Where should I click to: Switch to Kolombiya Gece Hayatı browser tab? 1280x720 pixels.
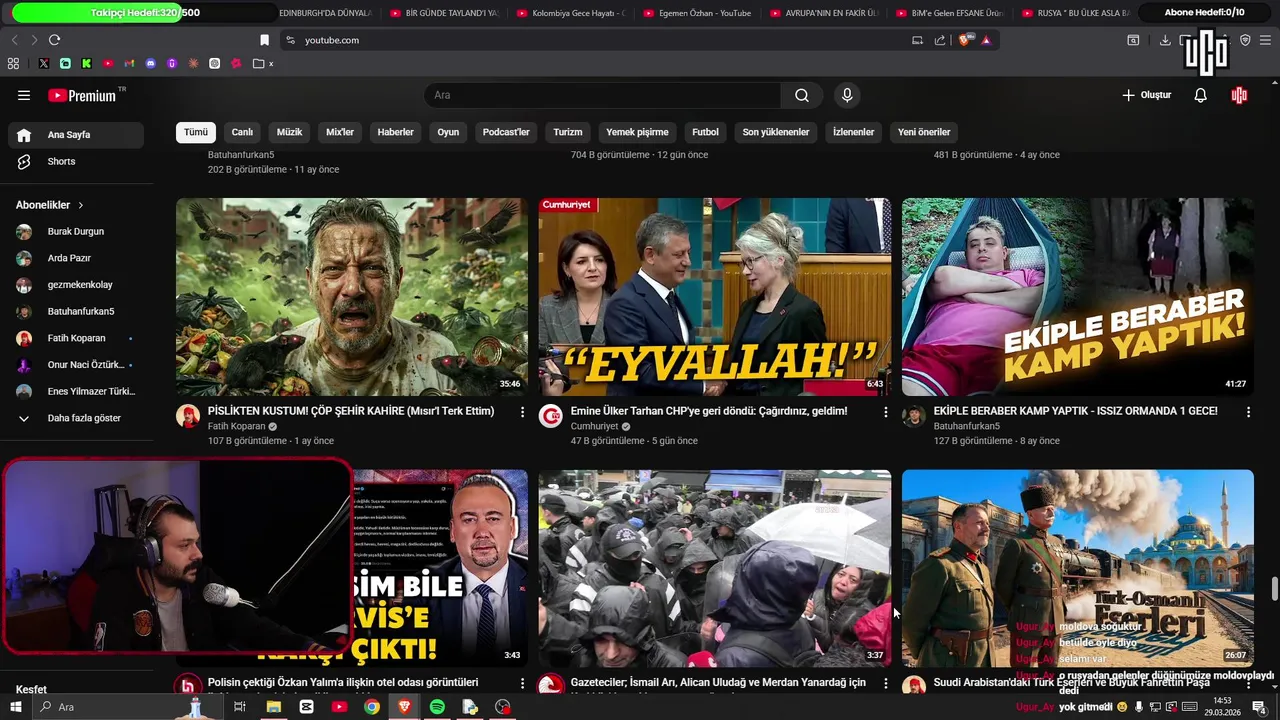572,13
